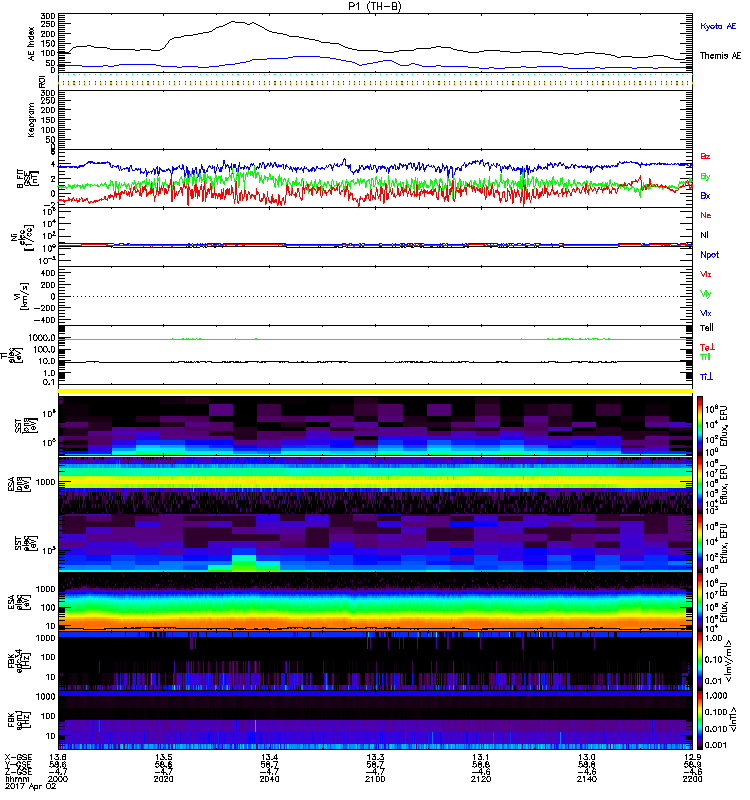Click the 2000 time tick label
The width and height of the screenshot is (750, 800).
coord(59,779)
